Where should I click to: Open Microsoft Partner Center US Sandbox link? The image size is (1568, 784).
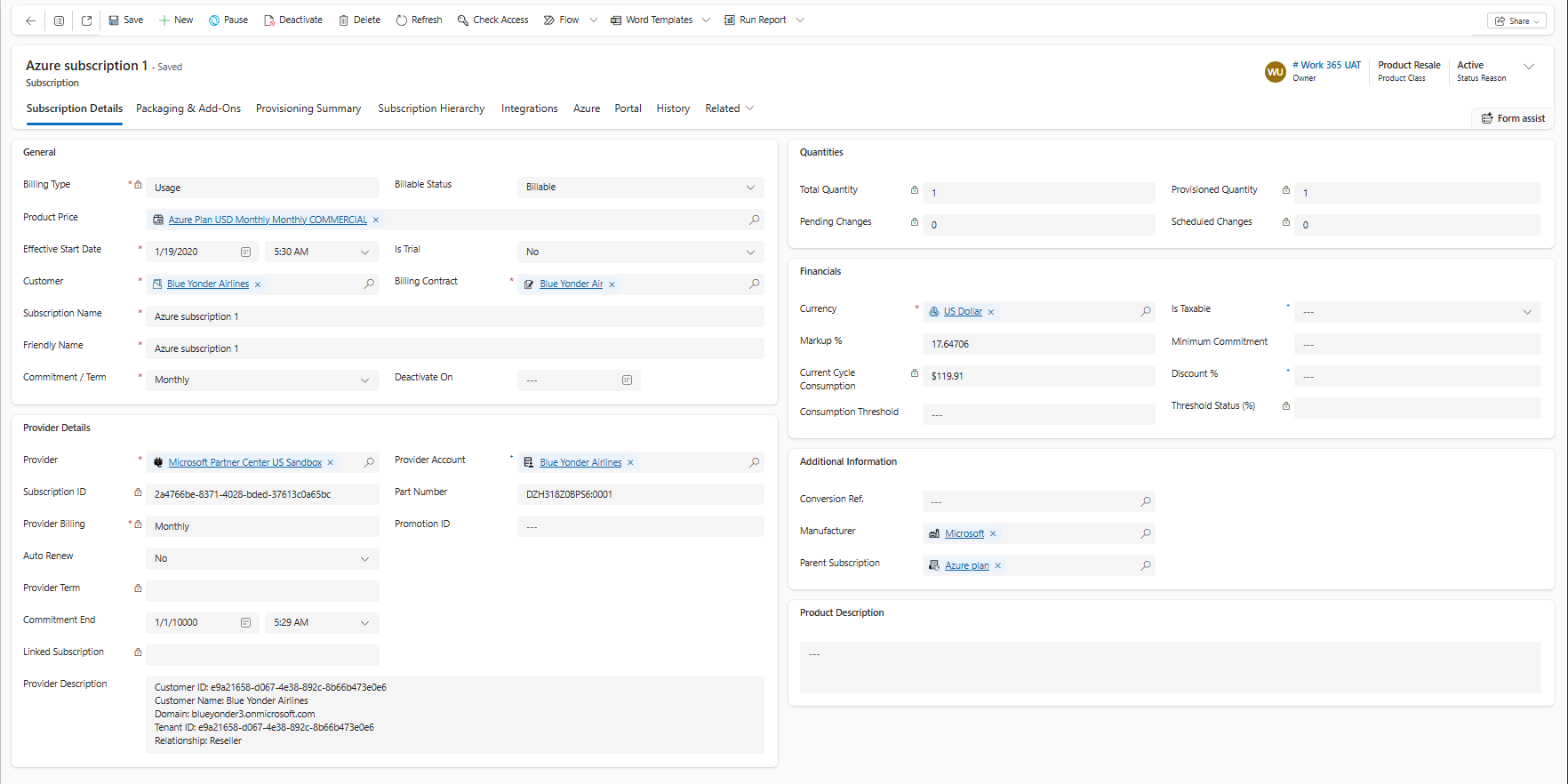245,463
